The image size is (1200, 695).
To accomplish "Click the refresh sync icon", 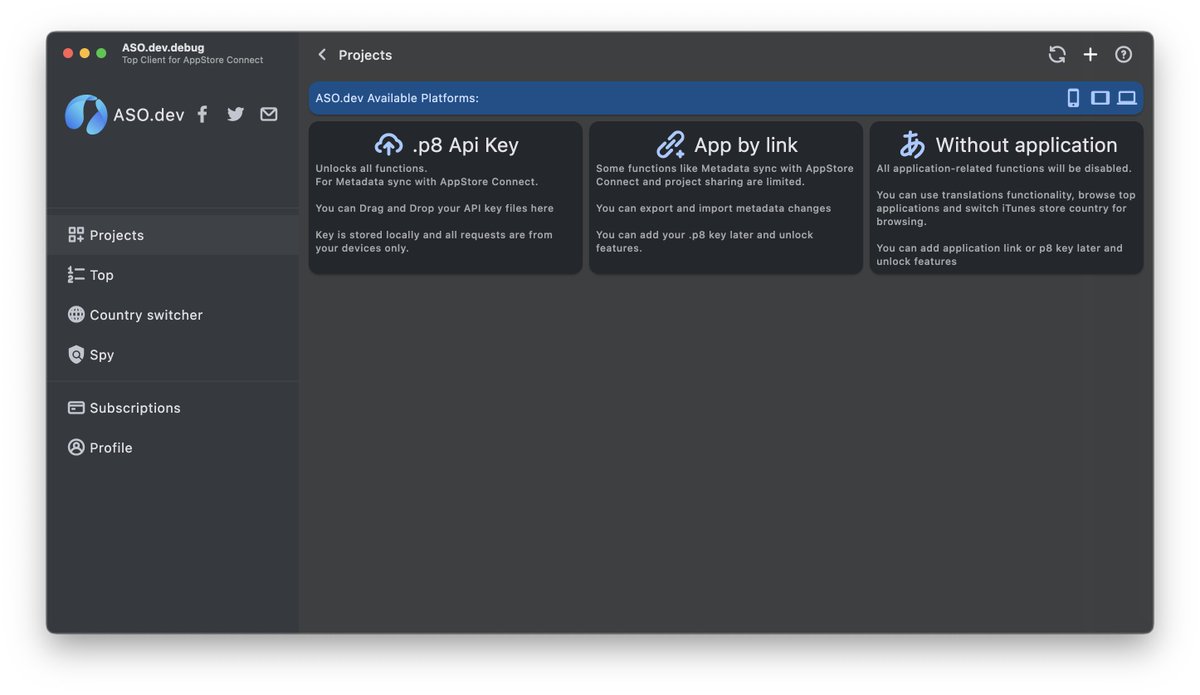I will [1057, 55].
